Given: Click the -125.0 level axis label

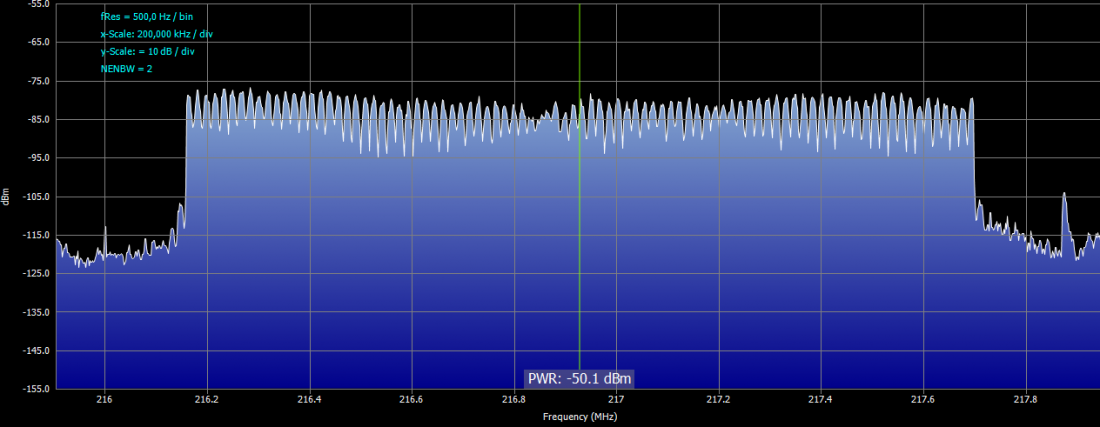Looking at the screenshot, I should [x=37, y=273].
